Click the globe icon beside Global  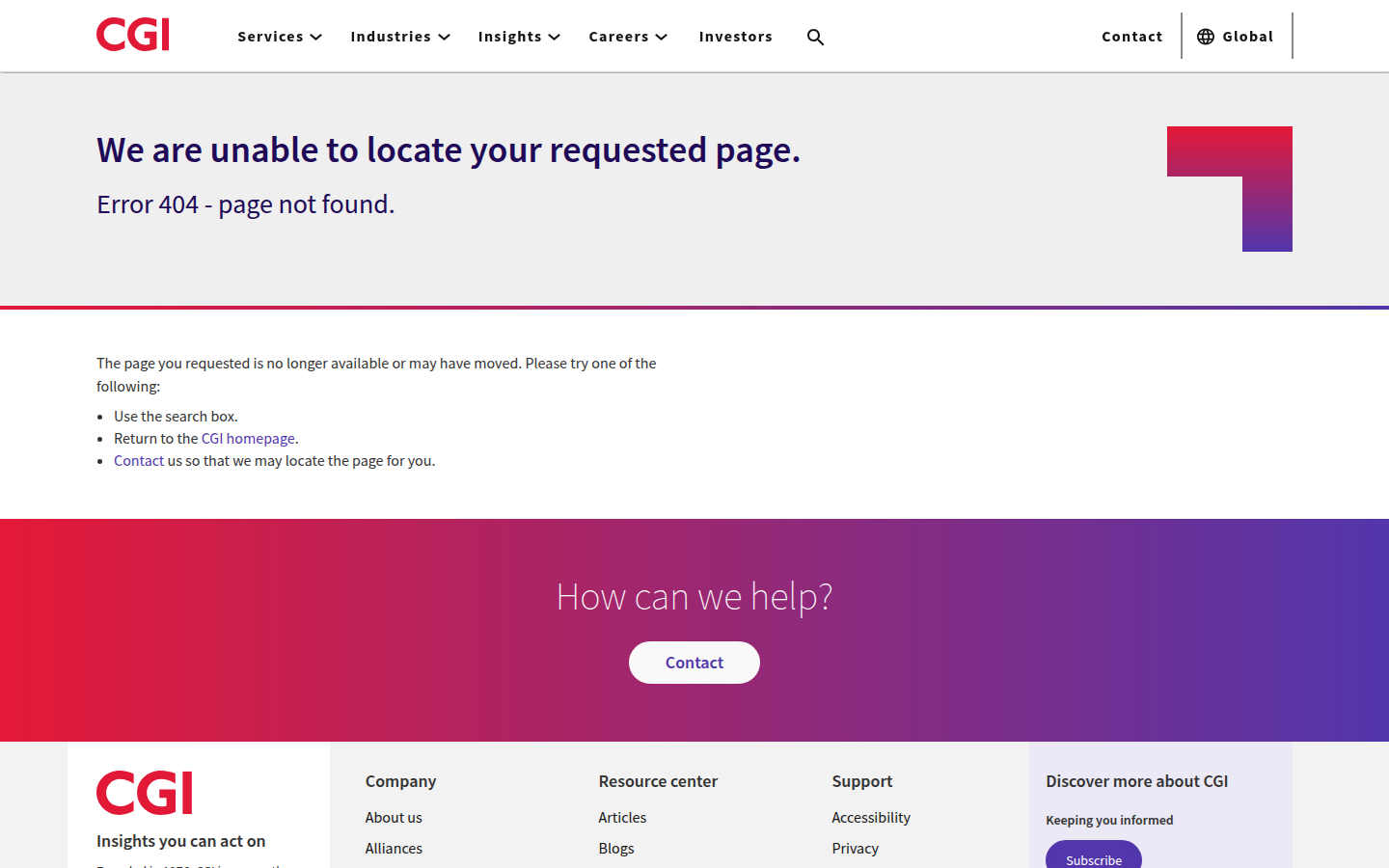[x=1205, y=37]
